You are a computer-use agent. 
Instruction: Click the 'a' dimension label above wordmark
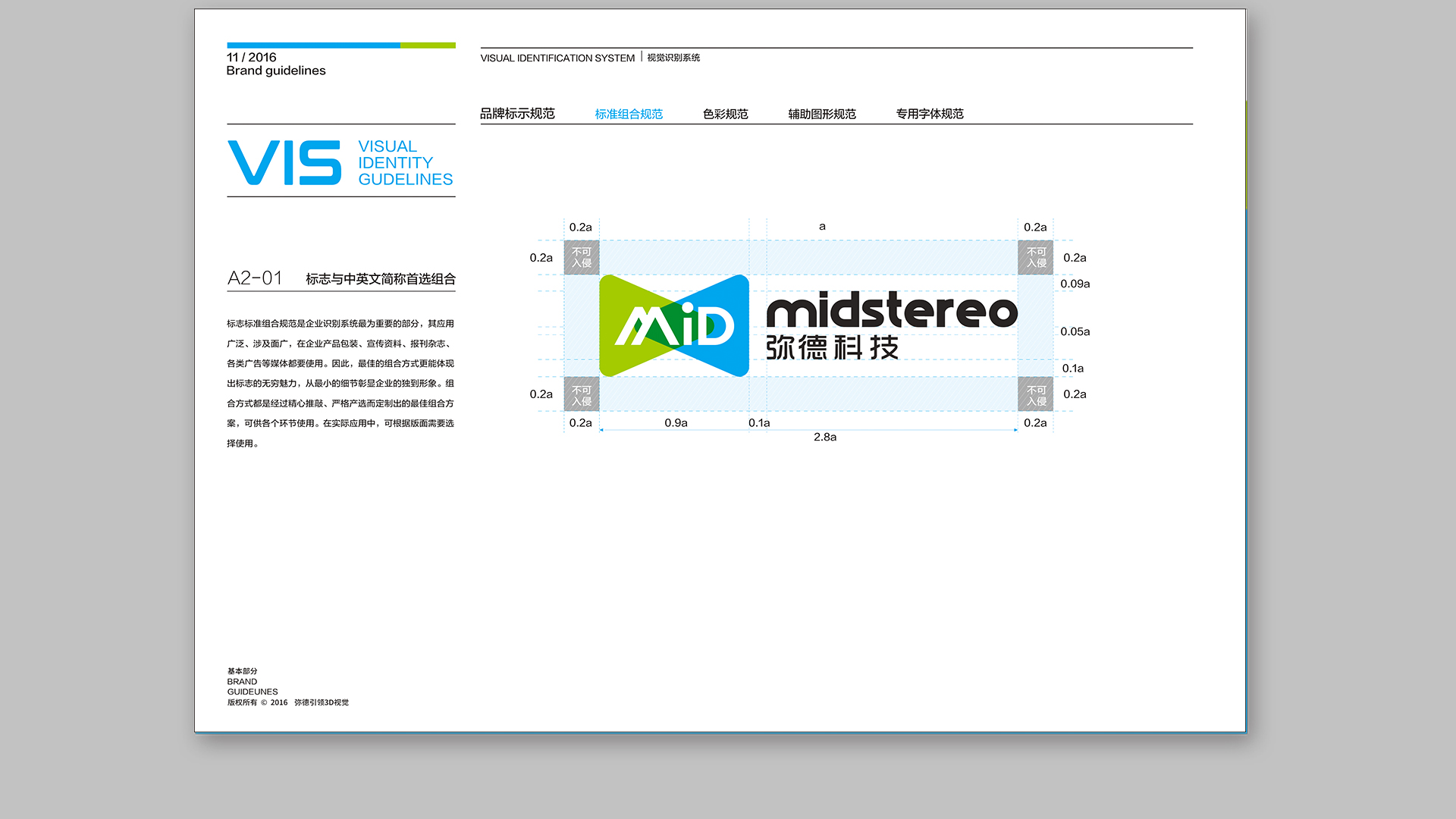click(822, 226)
